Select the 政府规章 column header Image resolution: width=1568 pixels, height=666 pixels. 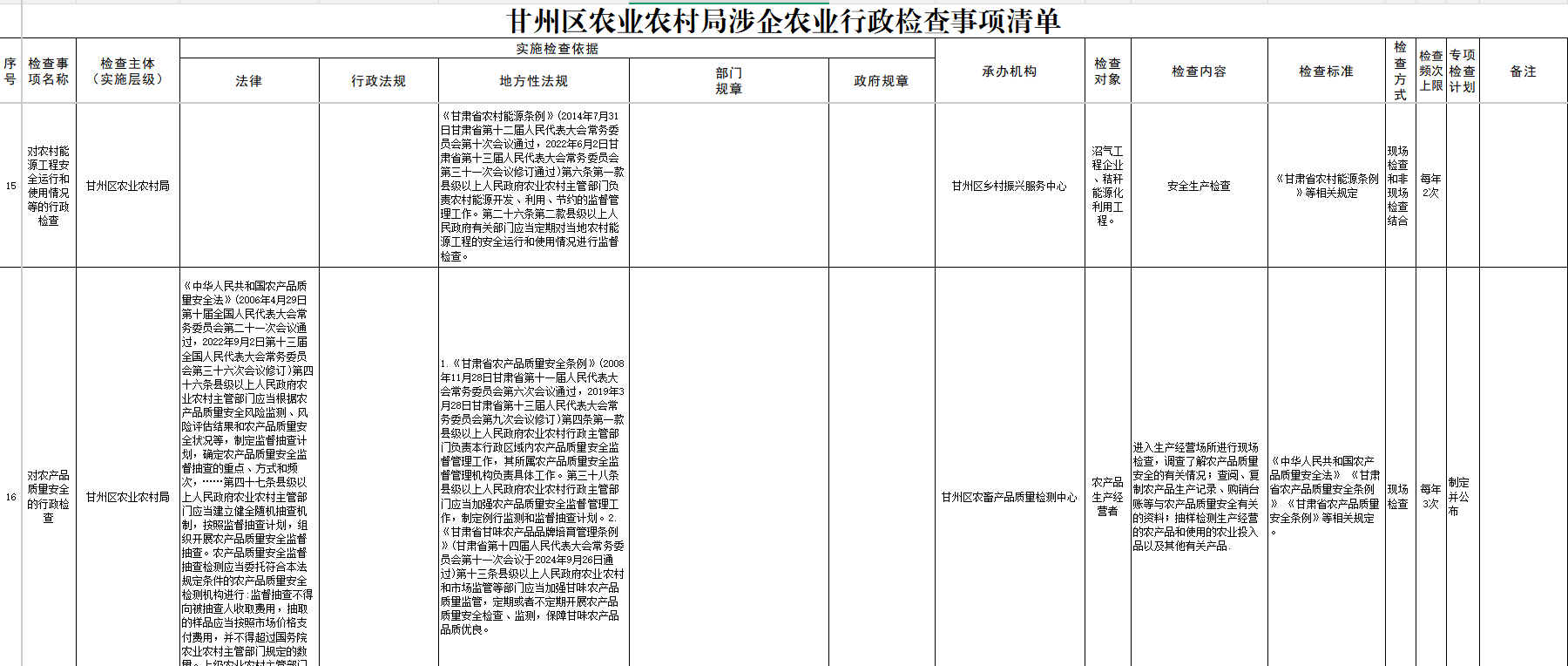[881, 81]
